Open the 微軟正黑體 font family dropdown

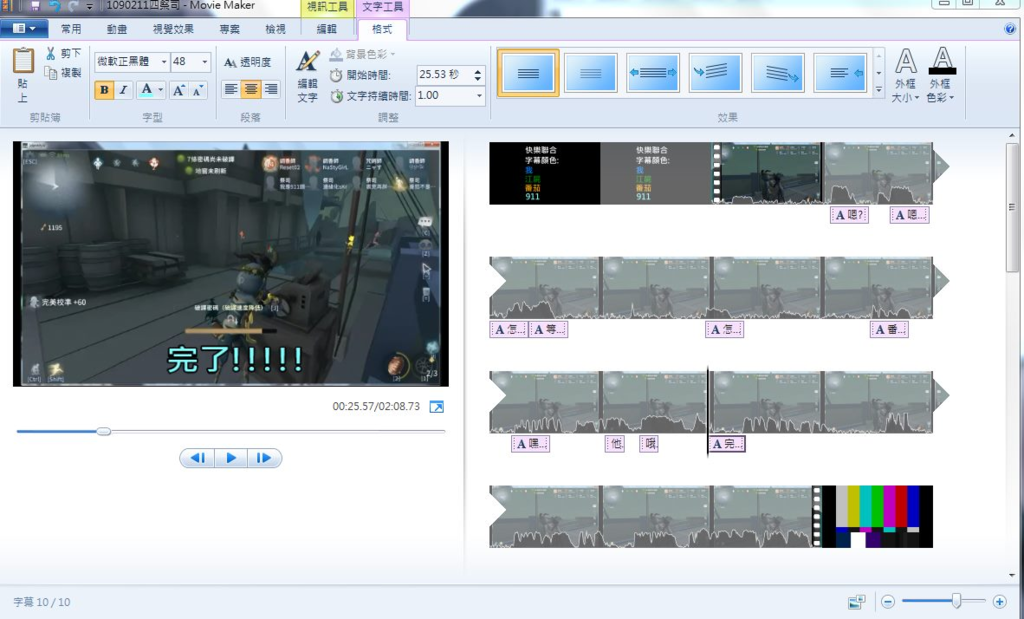pyautogui.click(x=163, y=62)
